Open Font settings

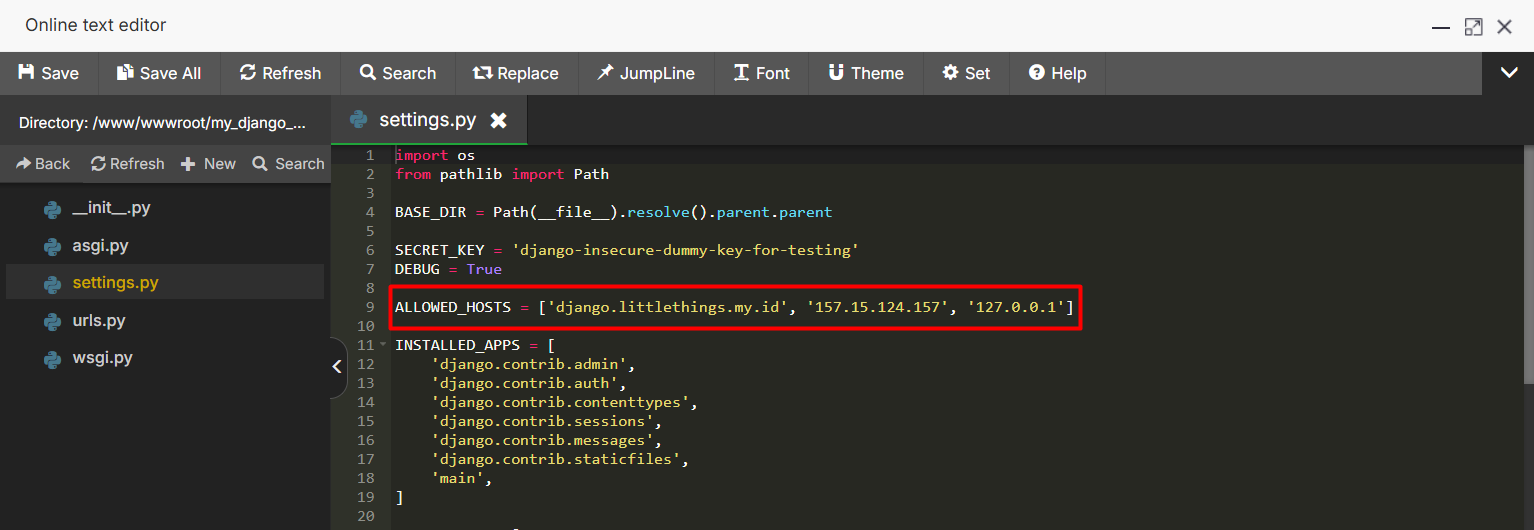tap(761, 73)
